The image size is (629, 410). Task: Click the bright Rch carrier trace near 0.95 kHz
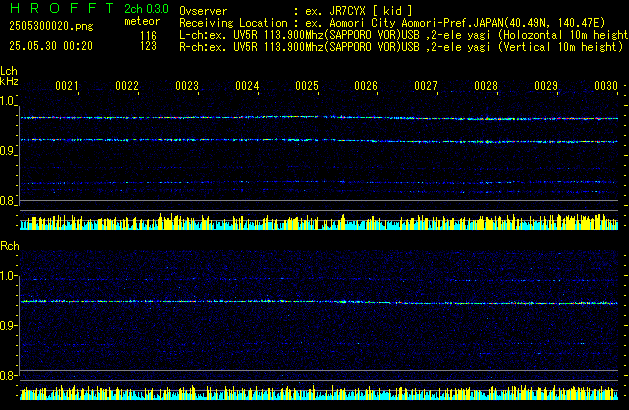pos(319,302)
